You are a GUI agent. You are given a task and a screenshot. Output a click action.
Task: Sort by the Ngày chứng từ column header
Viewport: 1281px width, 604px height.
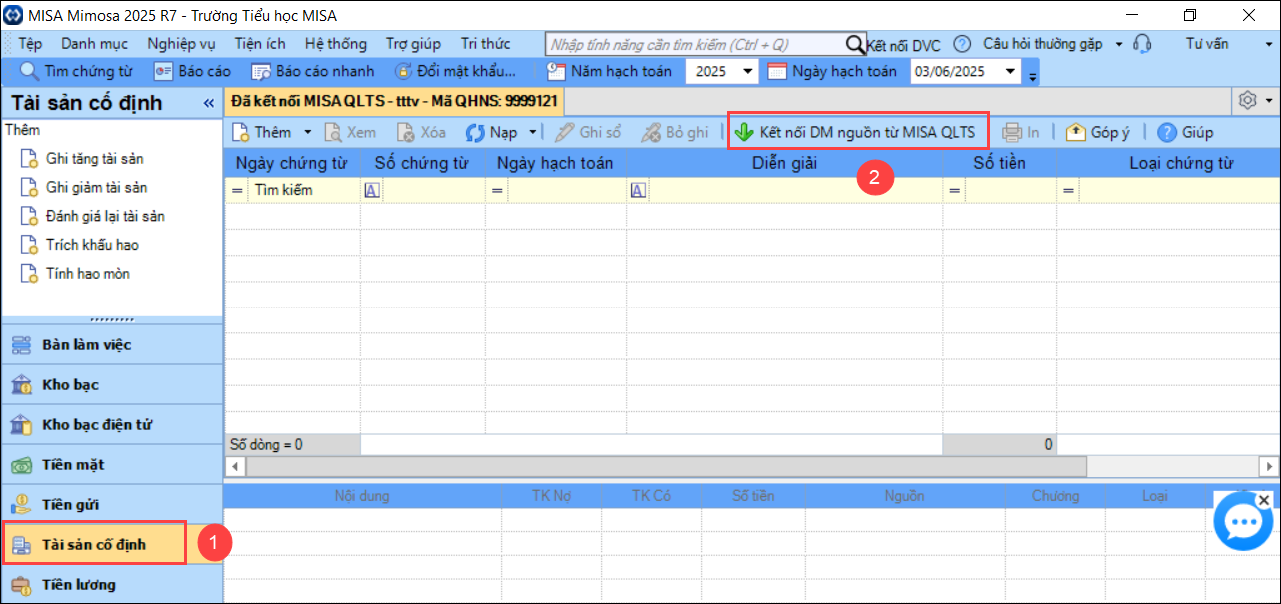pyautogui.click(x=292, y=163)
